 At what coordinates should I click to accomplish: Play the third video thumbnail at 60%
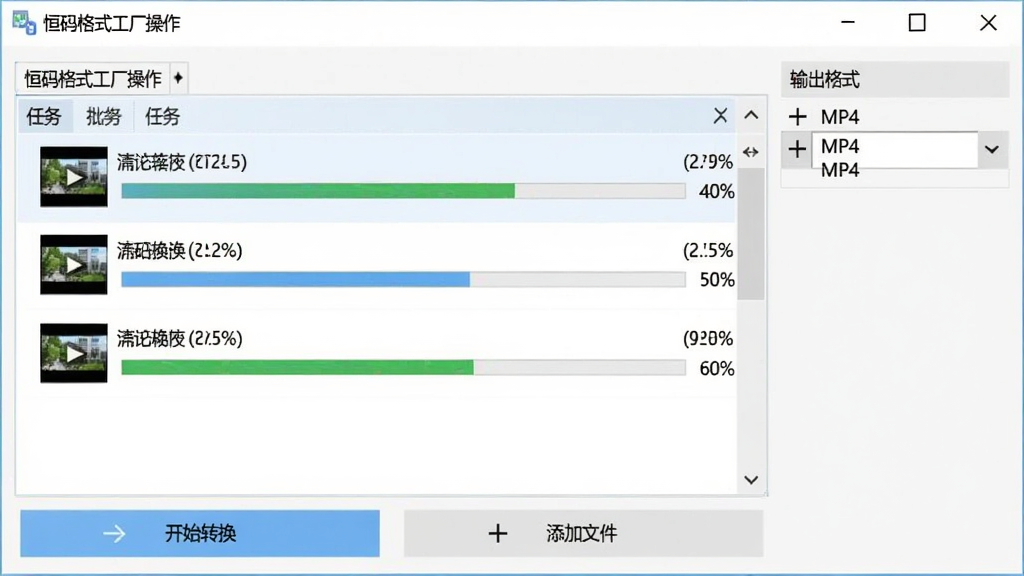74,353
